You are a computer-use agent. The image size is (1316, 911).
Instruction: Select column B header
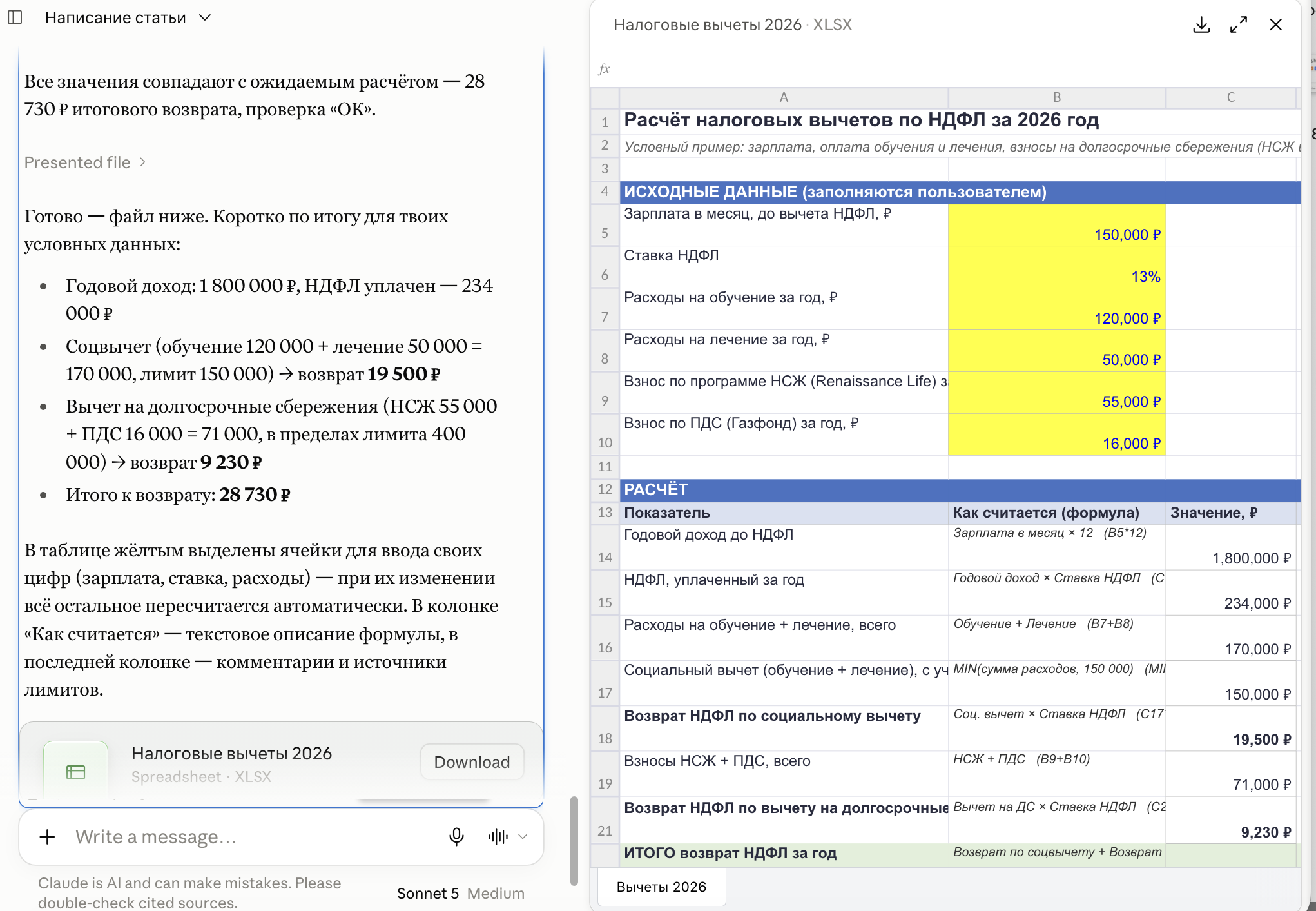tap(1057, 97)
